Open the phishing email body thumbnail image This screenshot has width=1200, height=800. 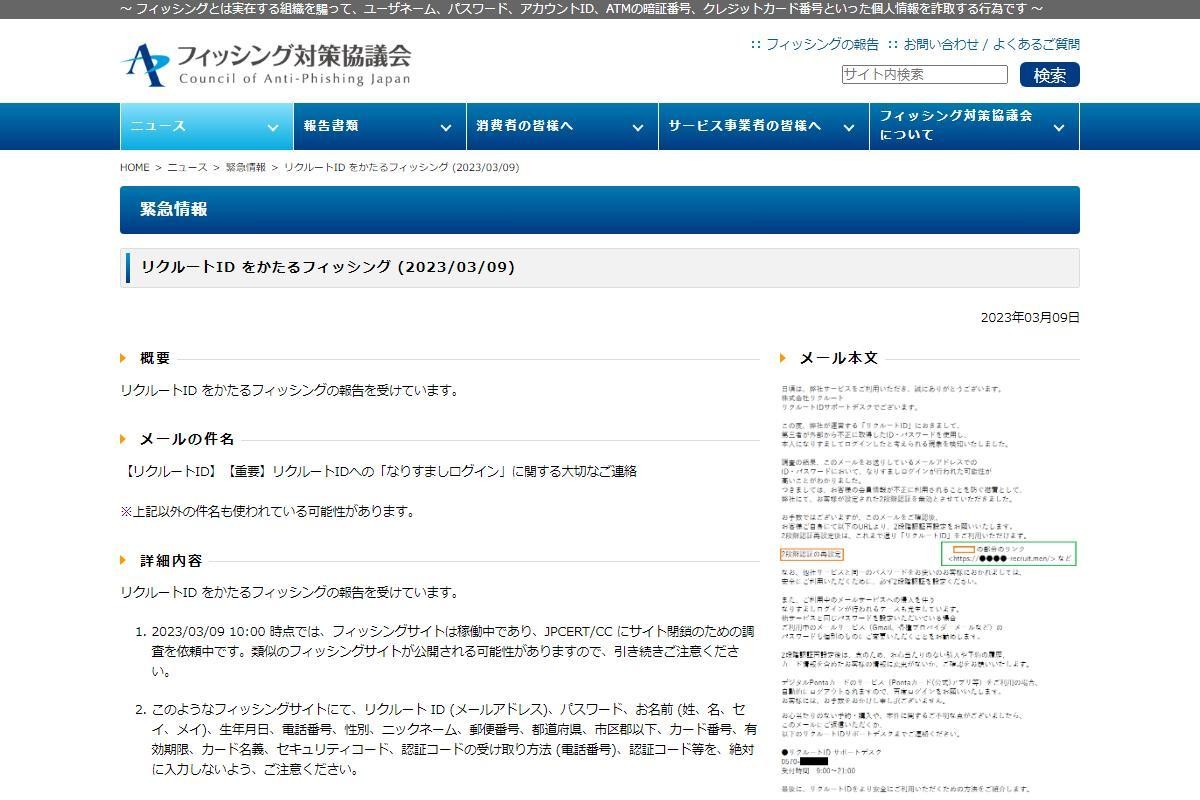(x=929, y=590)
